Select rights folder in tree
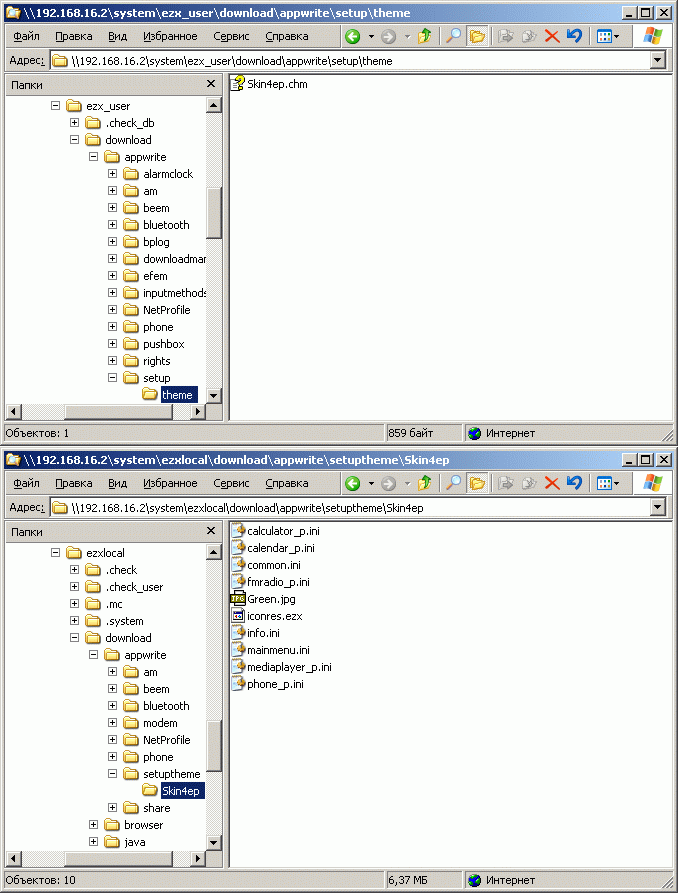678x893 pixels. [157, 361]
